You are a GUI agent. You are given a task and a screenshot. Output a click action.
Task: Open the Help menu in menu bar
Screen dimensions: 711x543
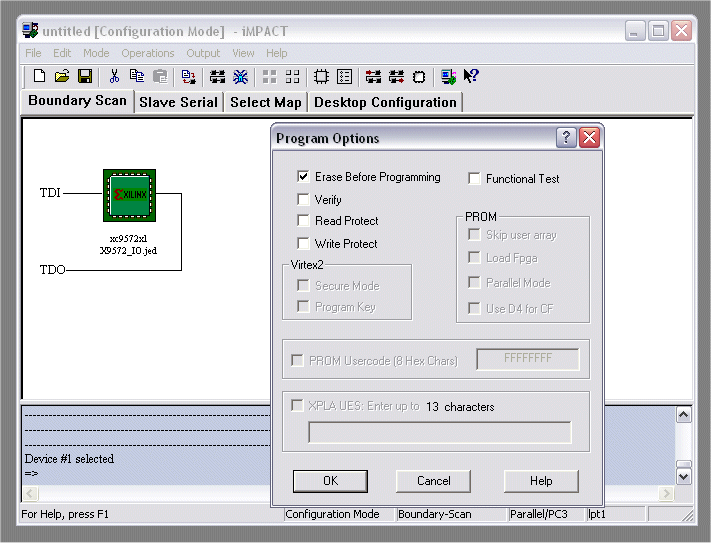coord(277,53)
